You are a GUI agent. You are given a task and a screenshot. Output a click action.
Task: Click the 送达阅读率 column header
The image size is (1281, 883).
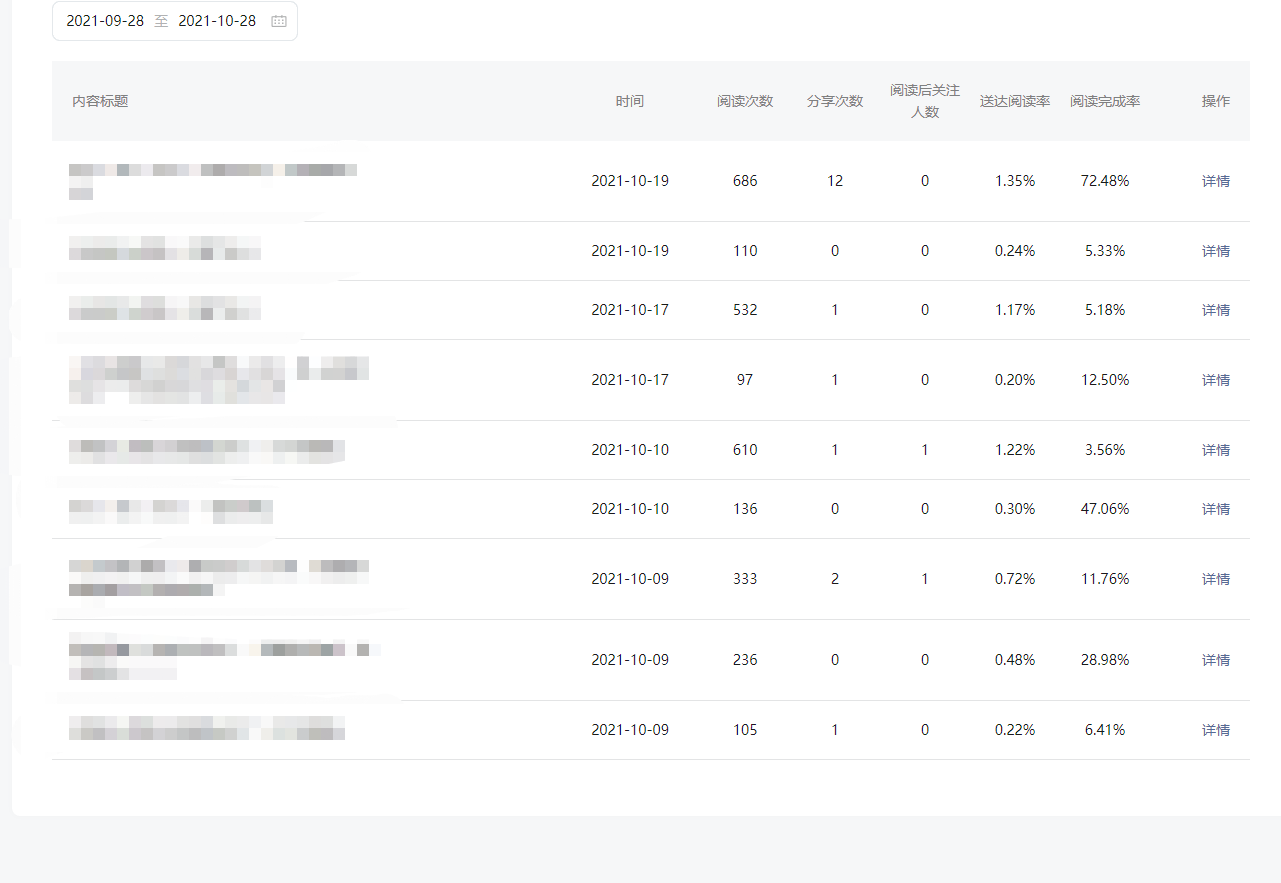(1015, 101)
